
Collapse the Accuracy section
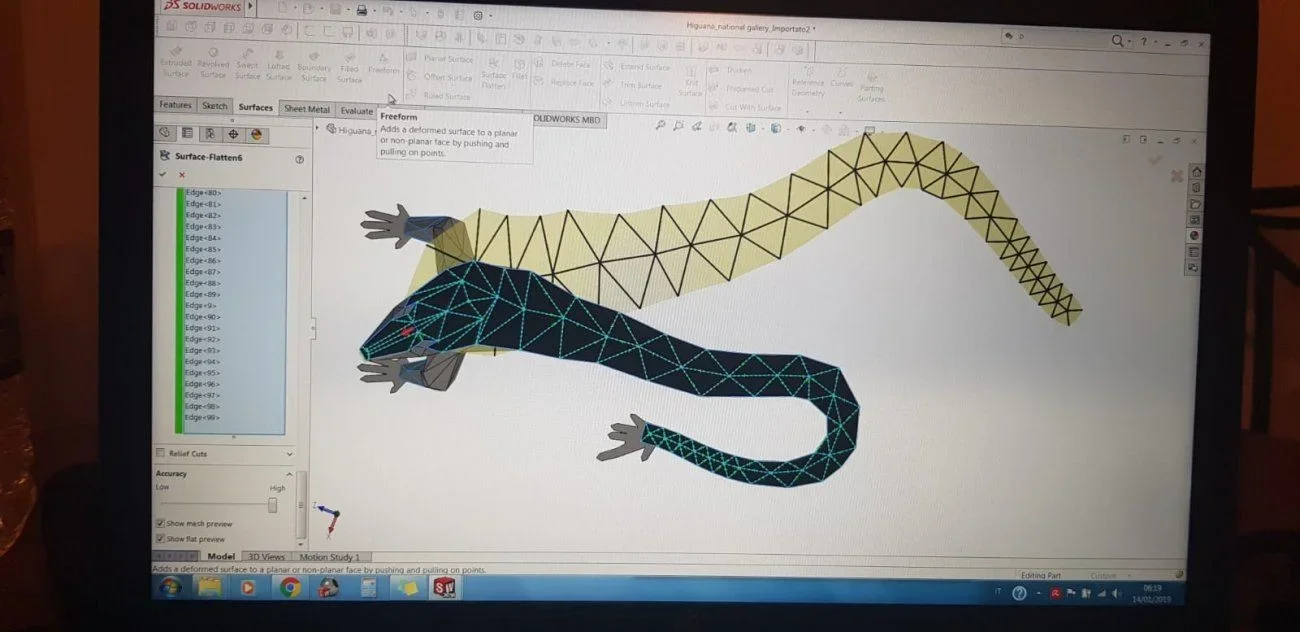coord(290,474)
